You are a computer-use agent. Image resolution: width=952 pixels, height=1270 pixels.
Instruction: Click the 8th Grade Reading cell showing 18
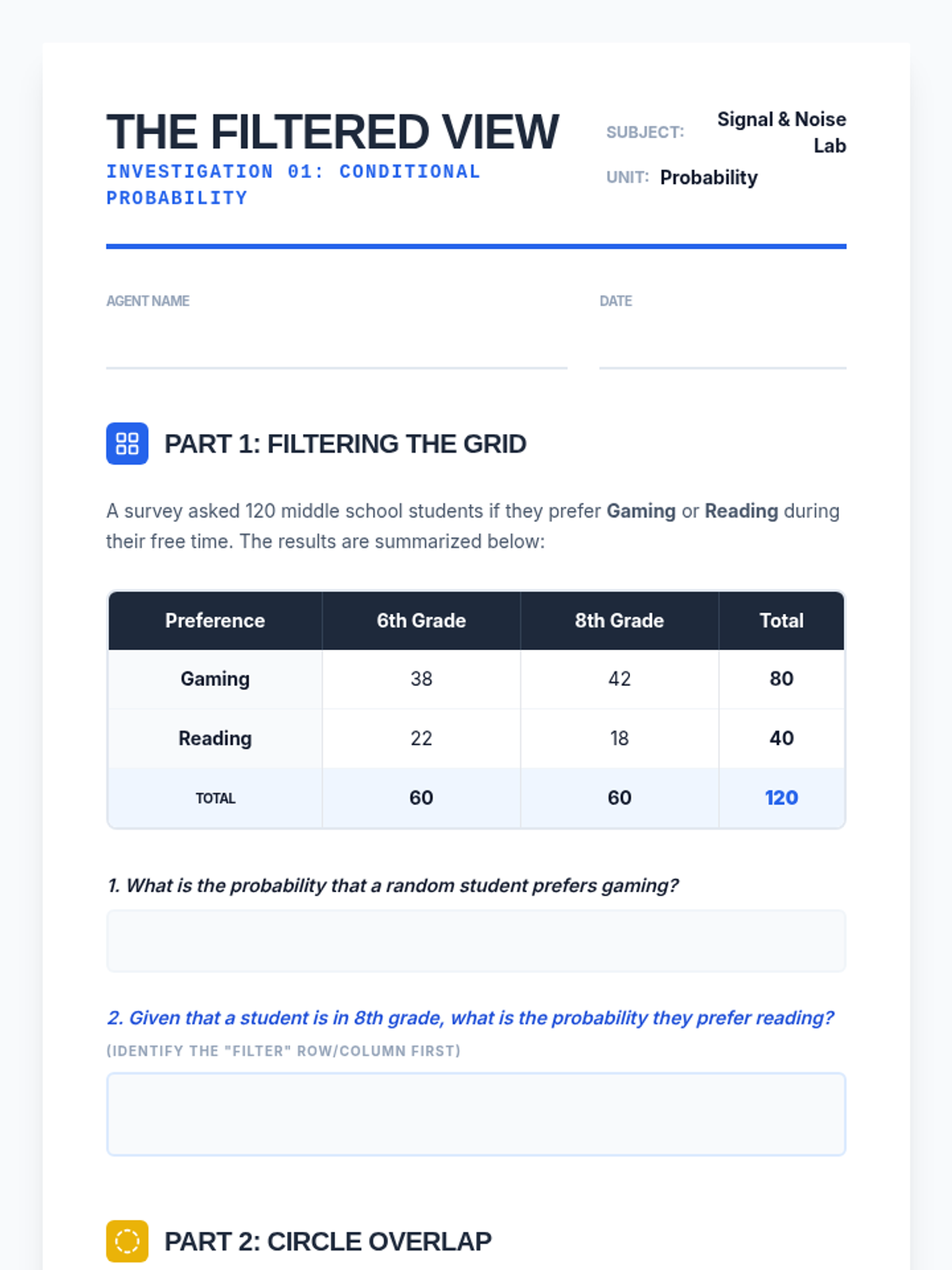(620, 738)
